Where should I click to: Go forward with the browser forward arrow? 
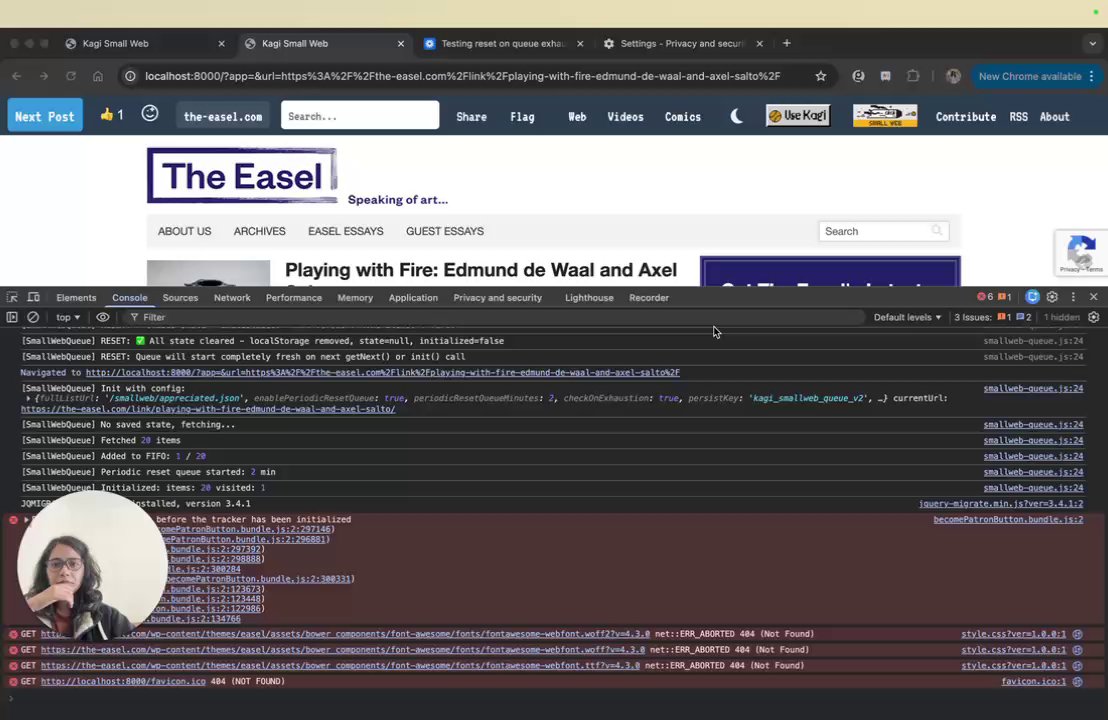[44, 76]
